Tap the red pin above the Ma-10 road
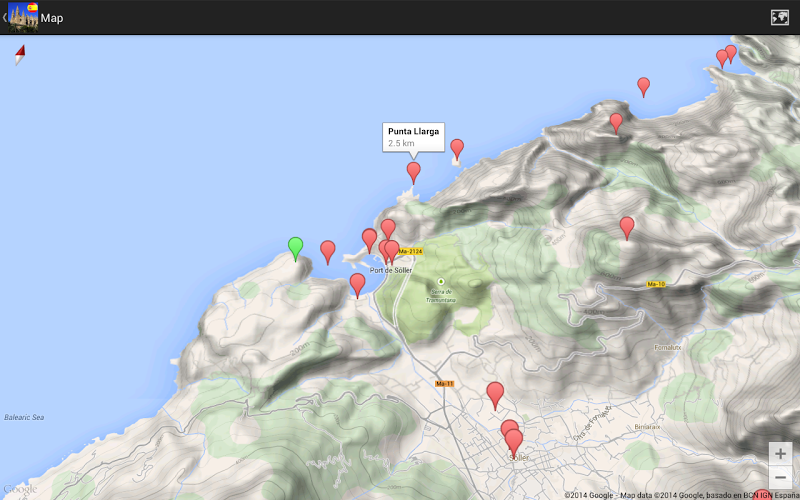This screenshot has height=500, width=800. pos(627,228)
